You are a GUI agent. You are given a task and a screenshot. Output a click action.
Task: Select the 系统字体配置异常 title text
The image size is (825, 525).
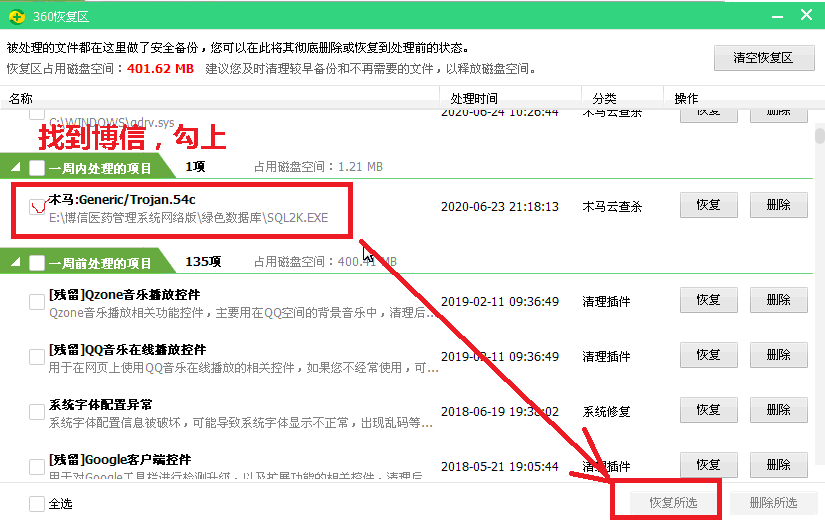click(x=100, y=405)
